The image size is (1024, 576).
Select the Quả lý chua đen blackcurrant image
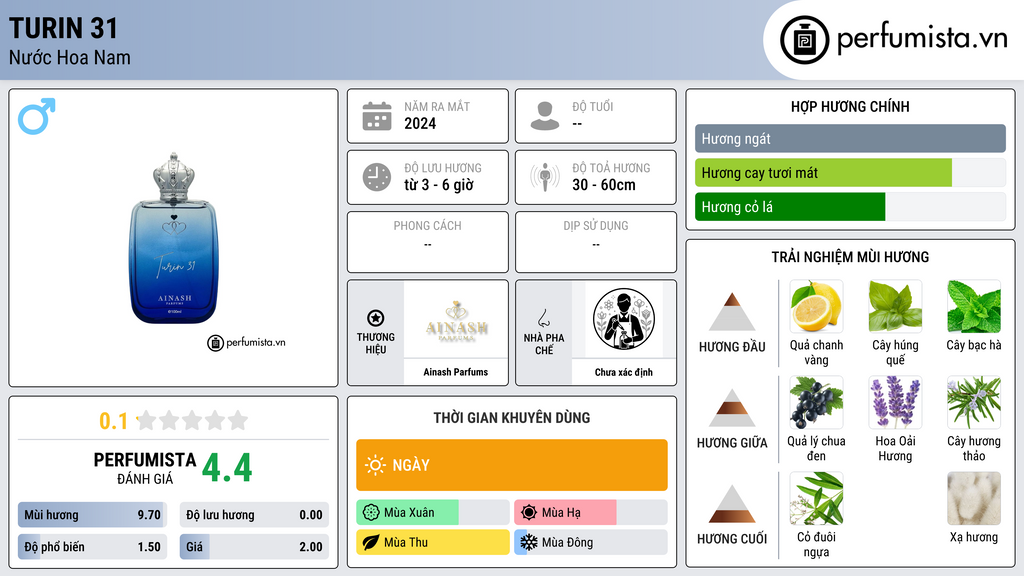pos(816,403)
